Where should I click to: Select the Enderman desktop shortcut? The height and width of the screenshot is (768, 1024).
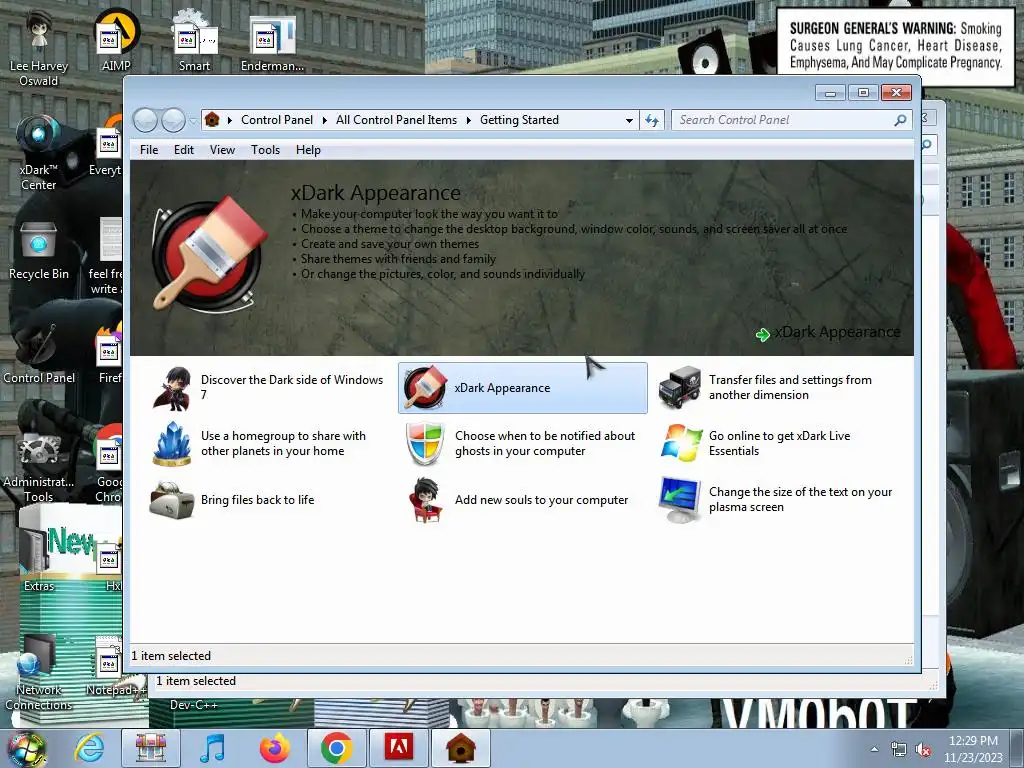pyautogui.click(x=272, y=42)
